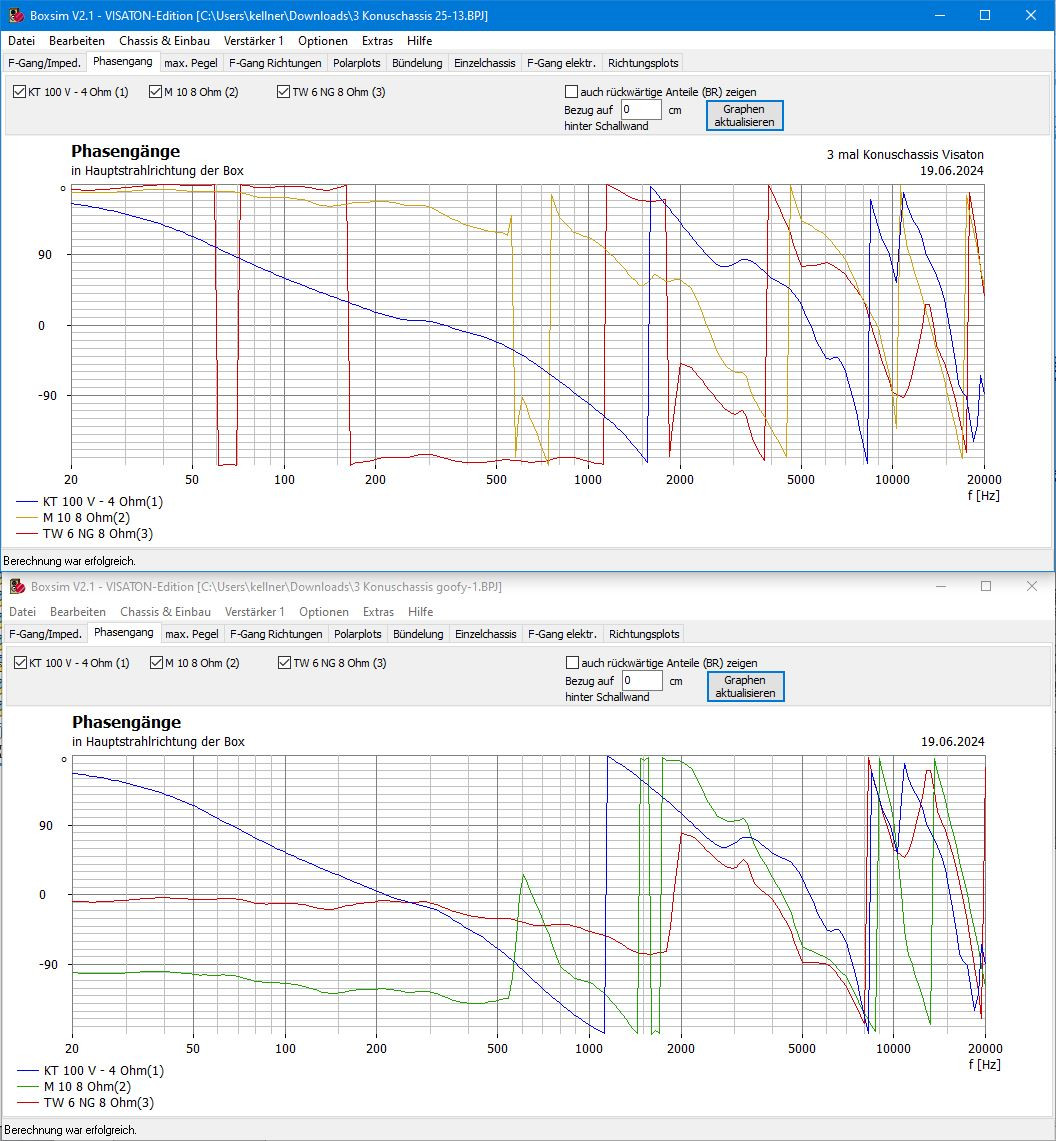The image size is (1056, 1141).
Task: Switch to F-Gang/Imped. tab in bottom window
Action: 45,635
